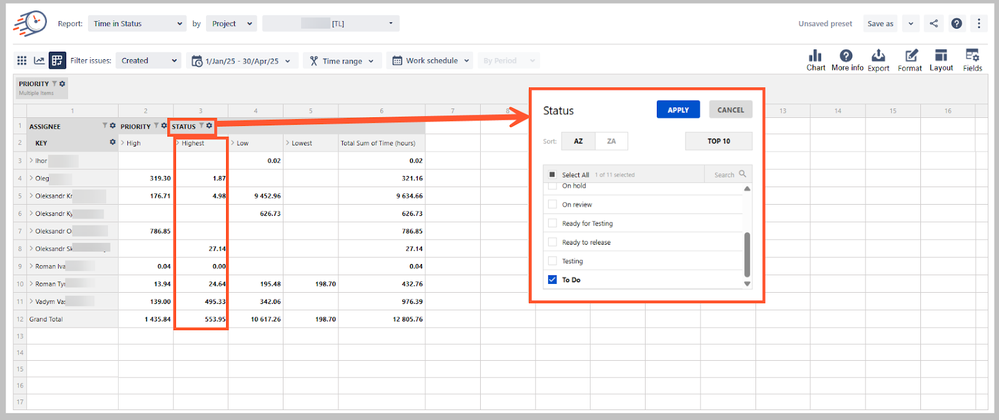The image size is (999, 420).
Task: Check the Ready for Testing status
Action: pyautogui.click(x=552, y=224)
